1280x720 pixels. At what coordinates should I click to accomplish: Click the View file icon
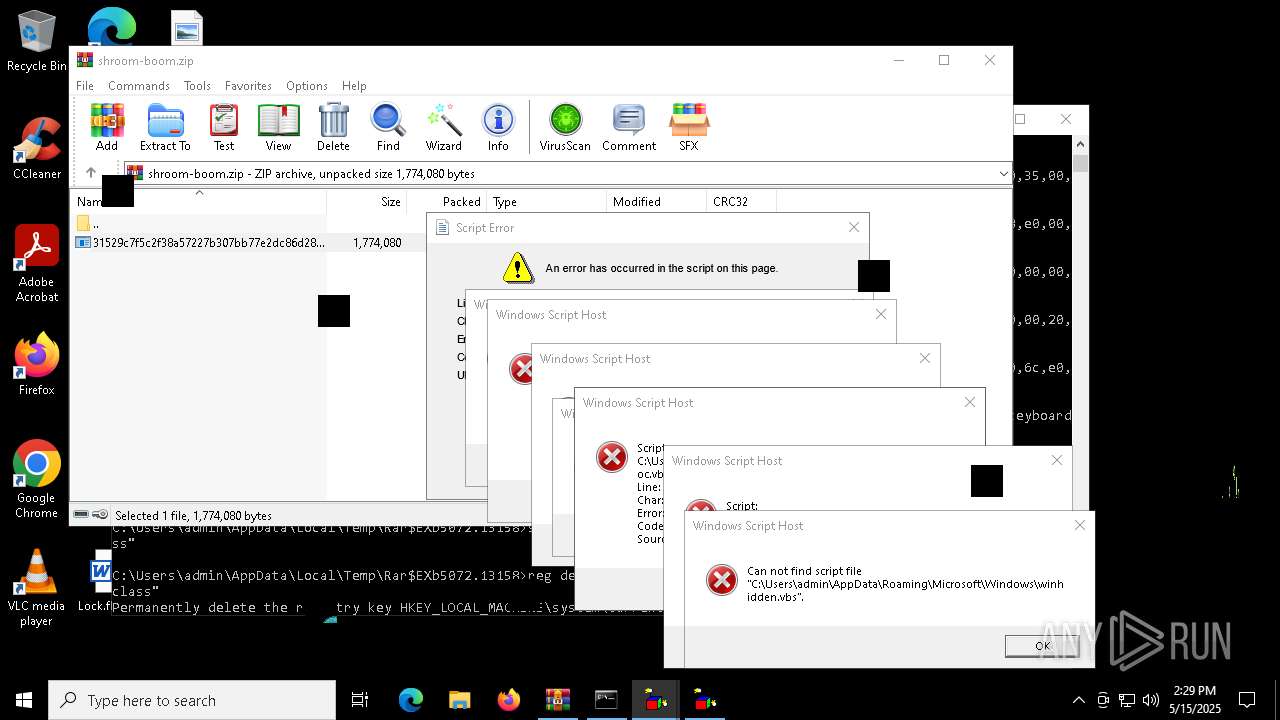(x=278, y=127)
